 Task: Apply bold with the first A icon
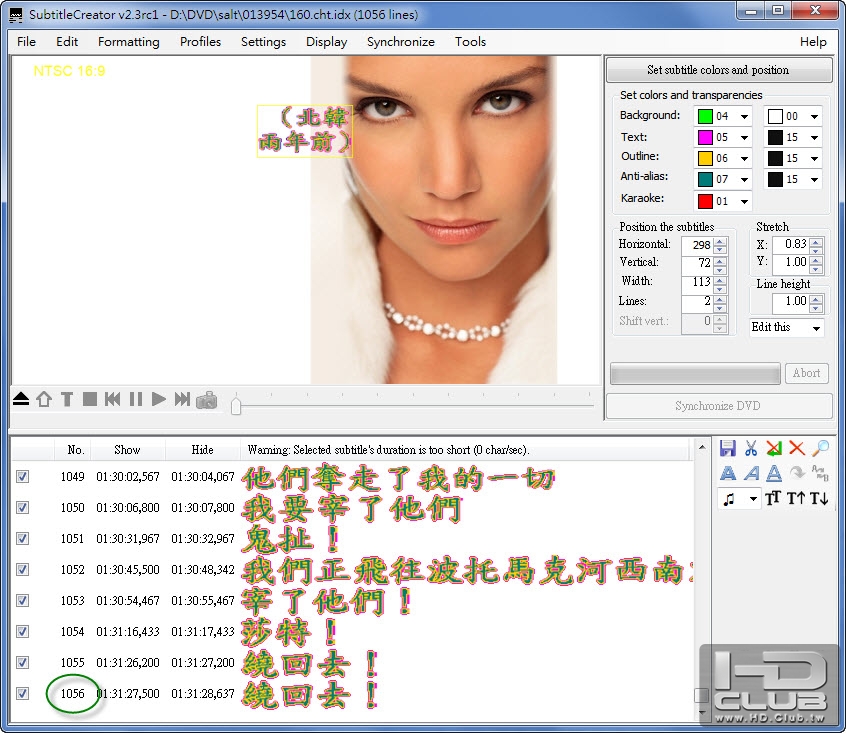pyautogui.click(x=728, y=474)
